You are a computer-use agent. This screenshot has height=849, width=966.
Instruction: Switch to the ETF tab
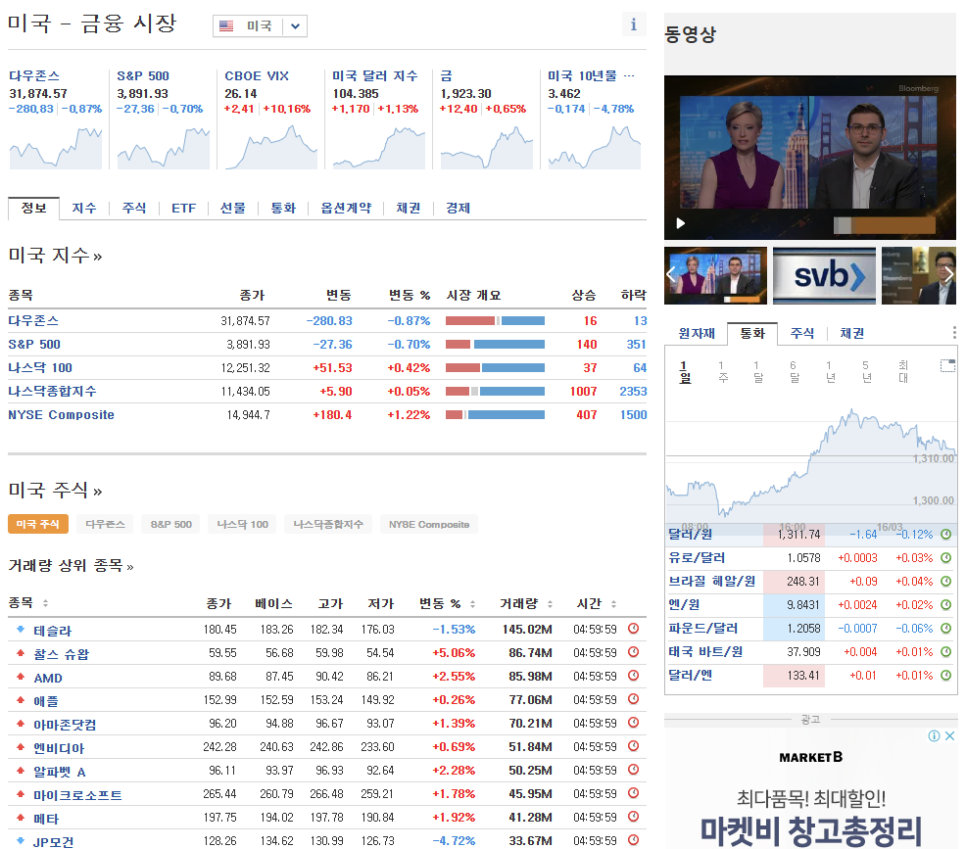[184, 208]
